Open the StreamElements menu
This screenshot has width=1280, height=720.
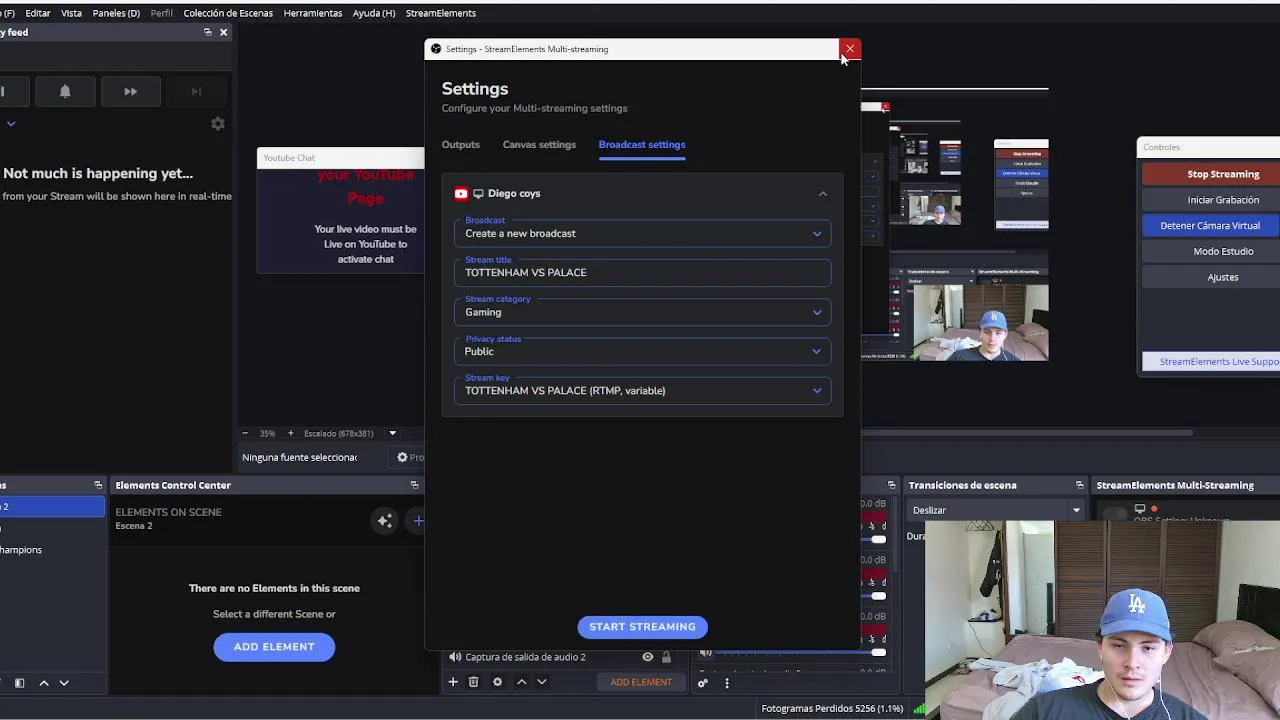click(x=441, y=13)
